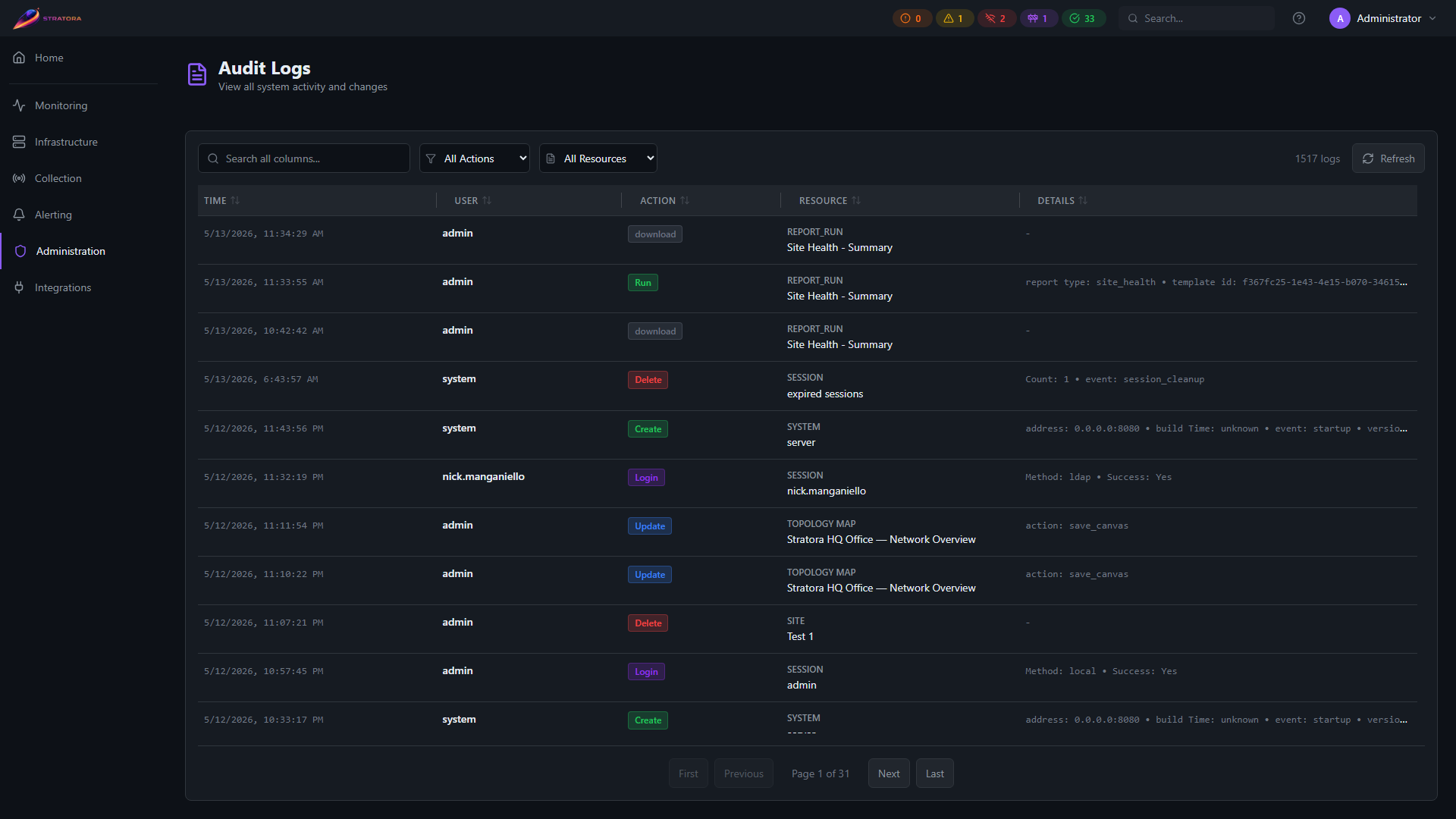1456x819 pixels.
Task: Click the Previous page button
Action: pyautogui.click(x=743, y=773)
